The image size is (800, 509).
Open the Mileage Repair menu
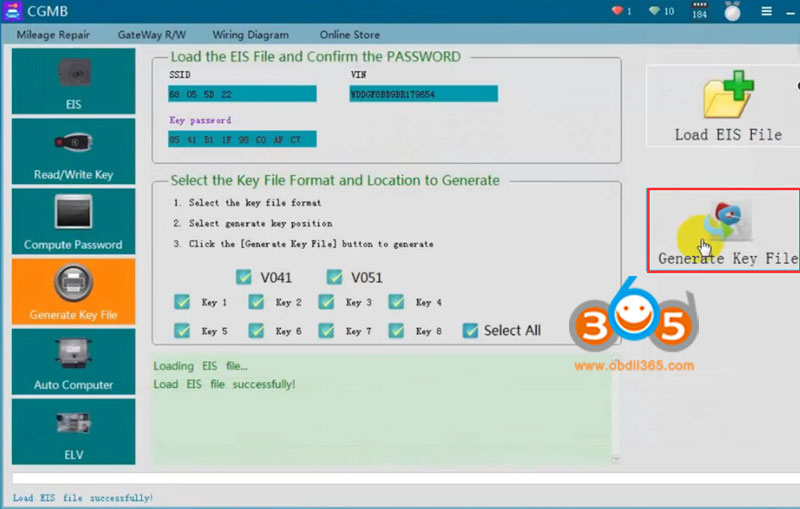(53, 35)
